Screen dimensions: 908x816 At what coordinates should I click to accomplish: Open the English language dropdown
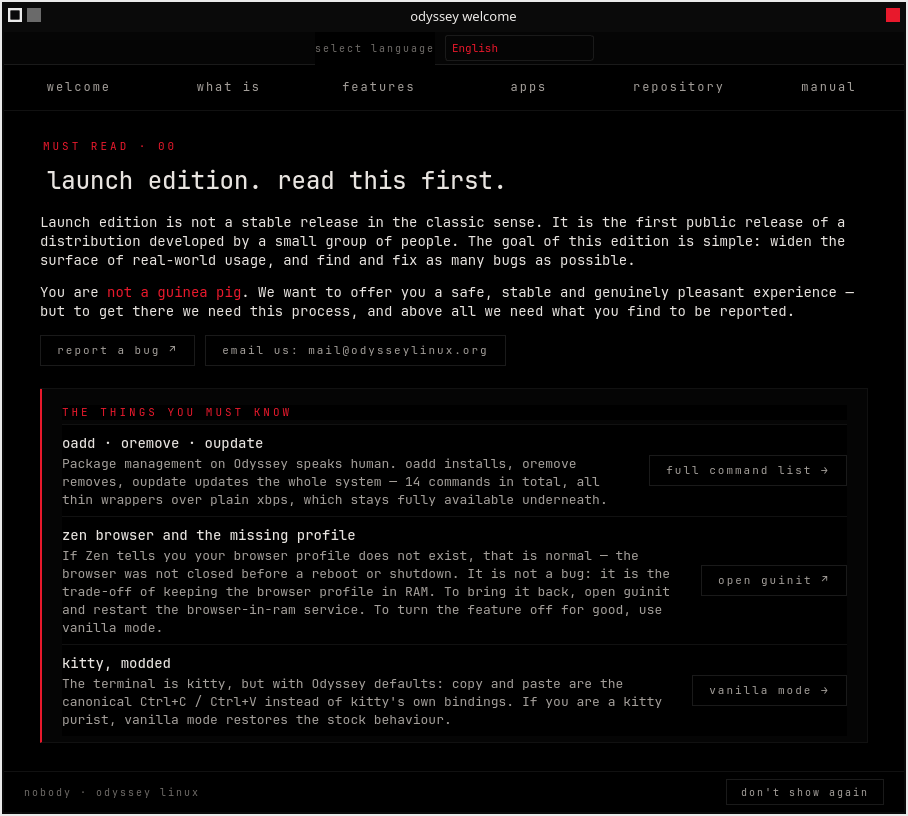click(x=519, y=48)
